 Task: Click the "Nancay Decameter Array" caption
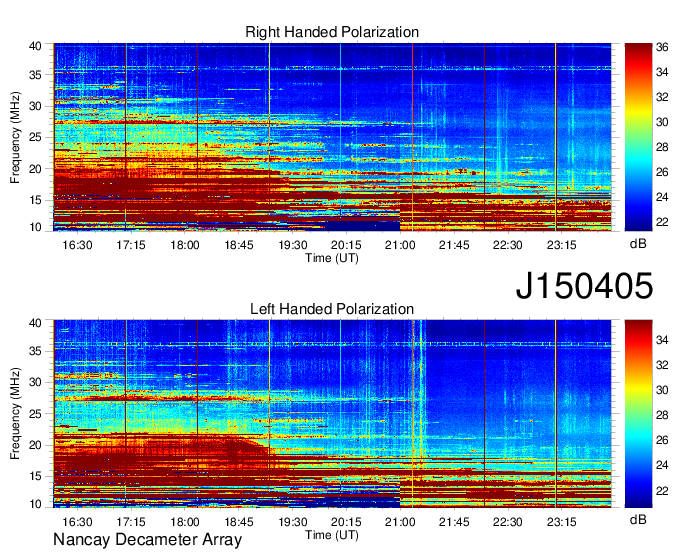(147, 539)
